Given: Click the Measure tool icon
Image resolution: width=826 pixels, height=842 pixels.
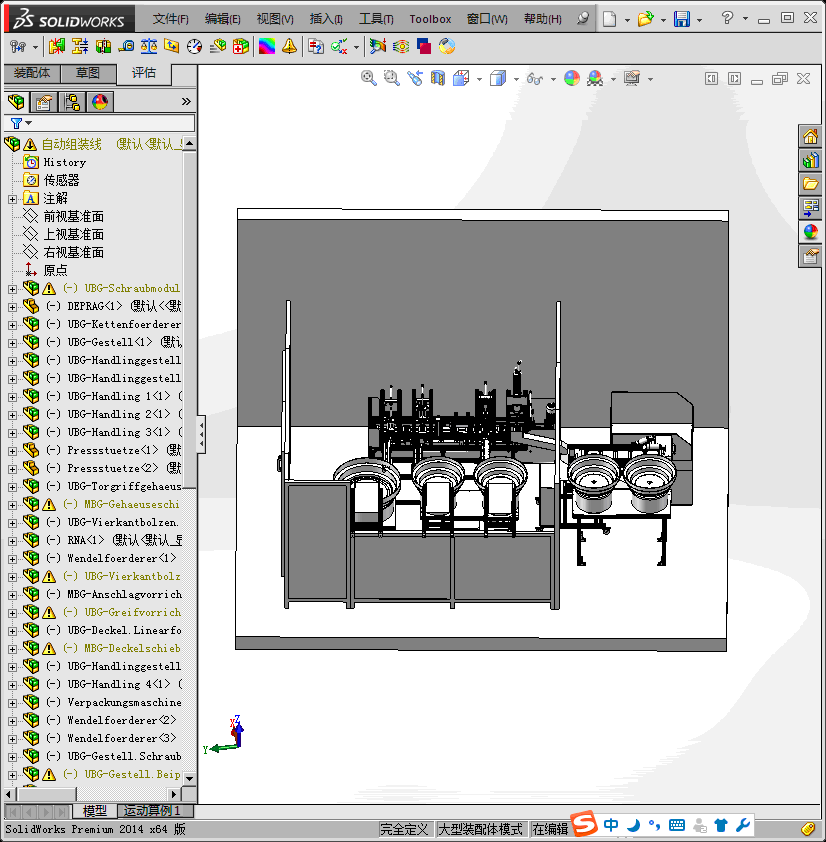Looking at the screenshot, I should click(x=126, y=47).
